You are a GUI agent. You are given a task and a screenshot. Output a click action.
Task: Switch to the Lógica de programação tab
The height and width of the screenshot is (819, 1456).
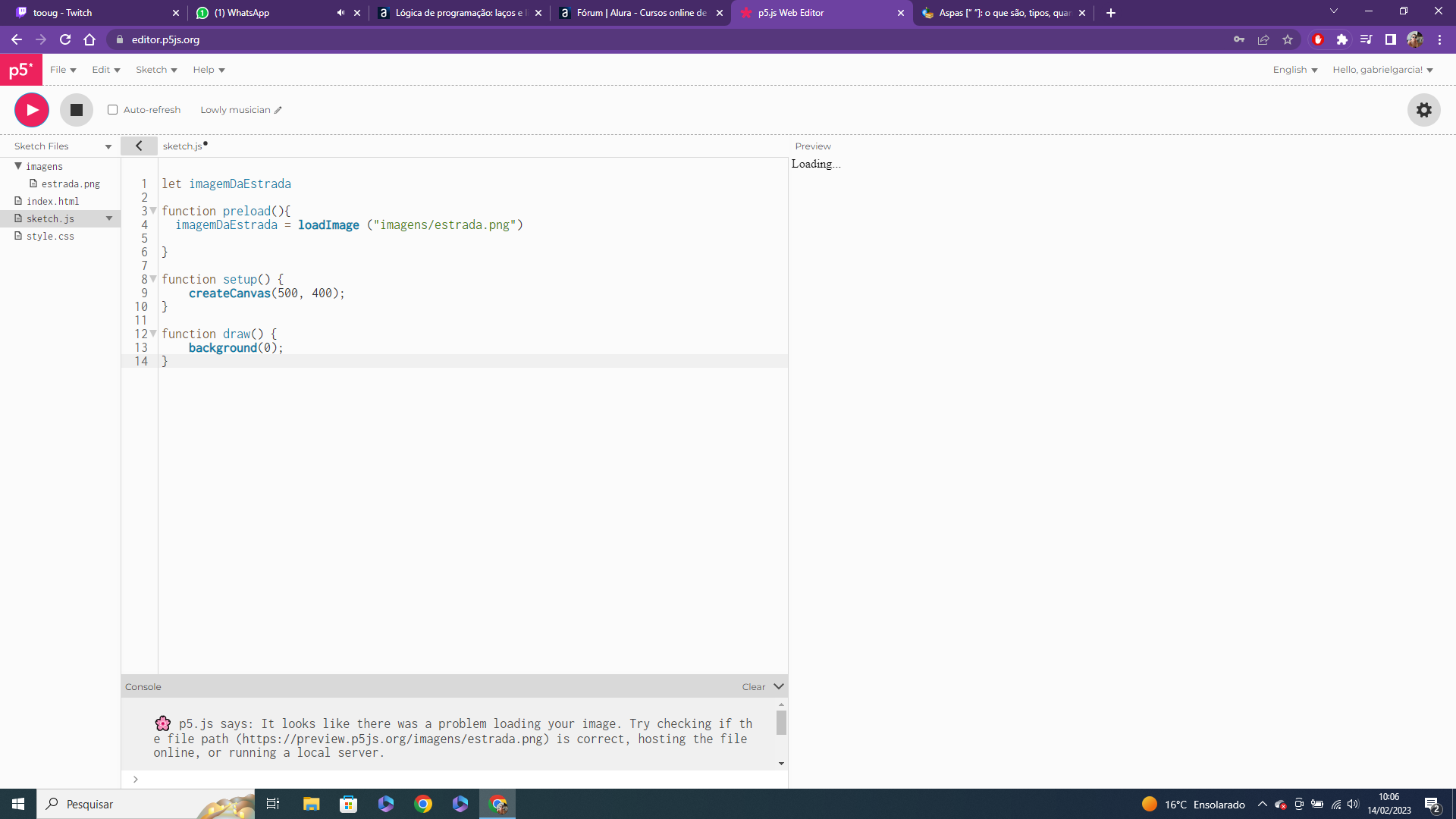[459, 13]
